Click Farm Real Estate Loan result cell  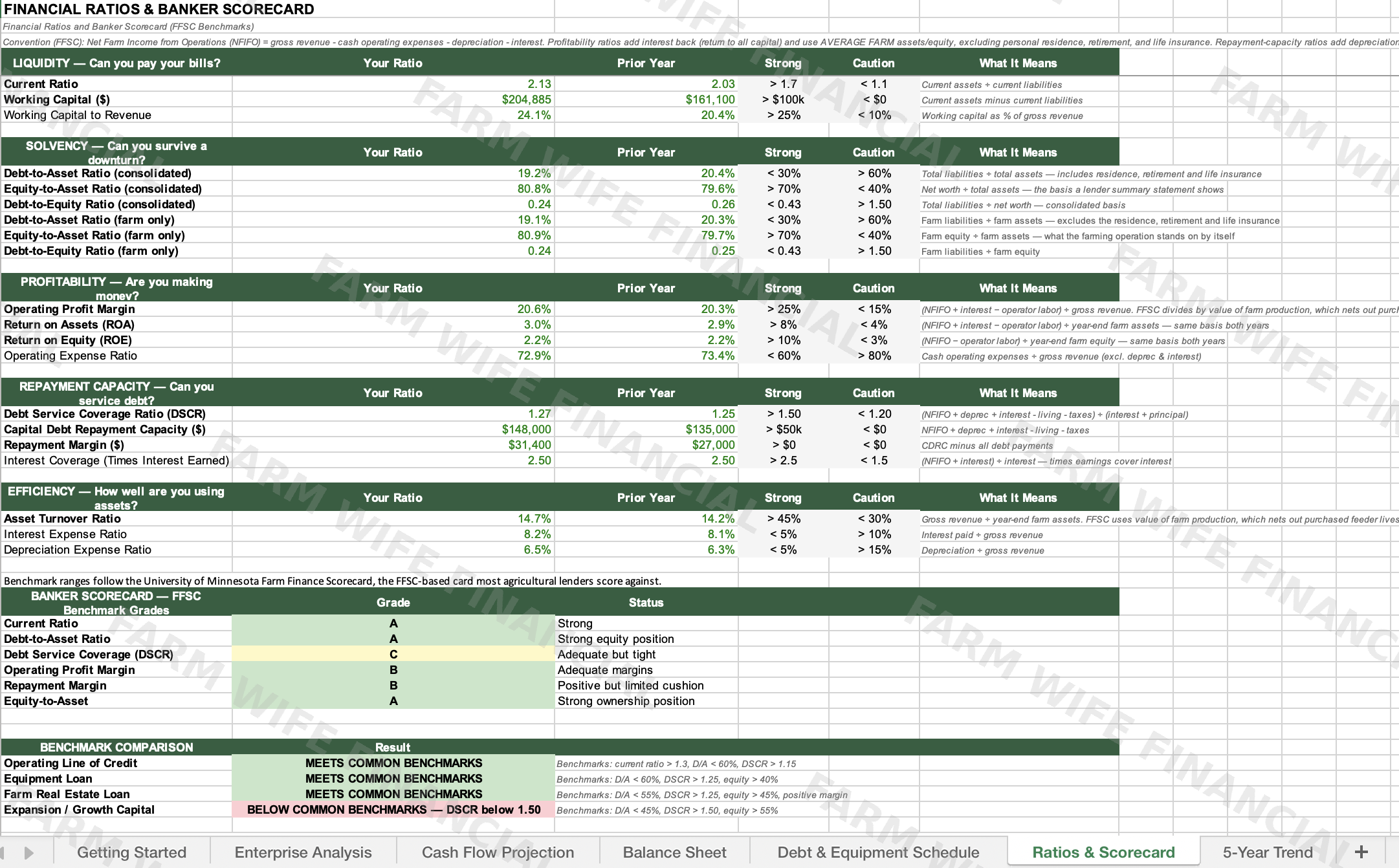[x=393, y=794]
